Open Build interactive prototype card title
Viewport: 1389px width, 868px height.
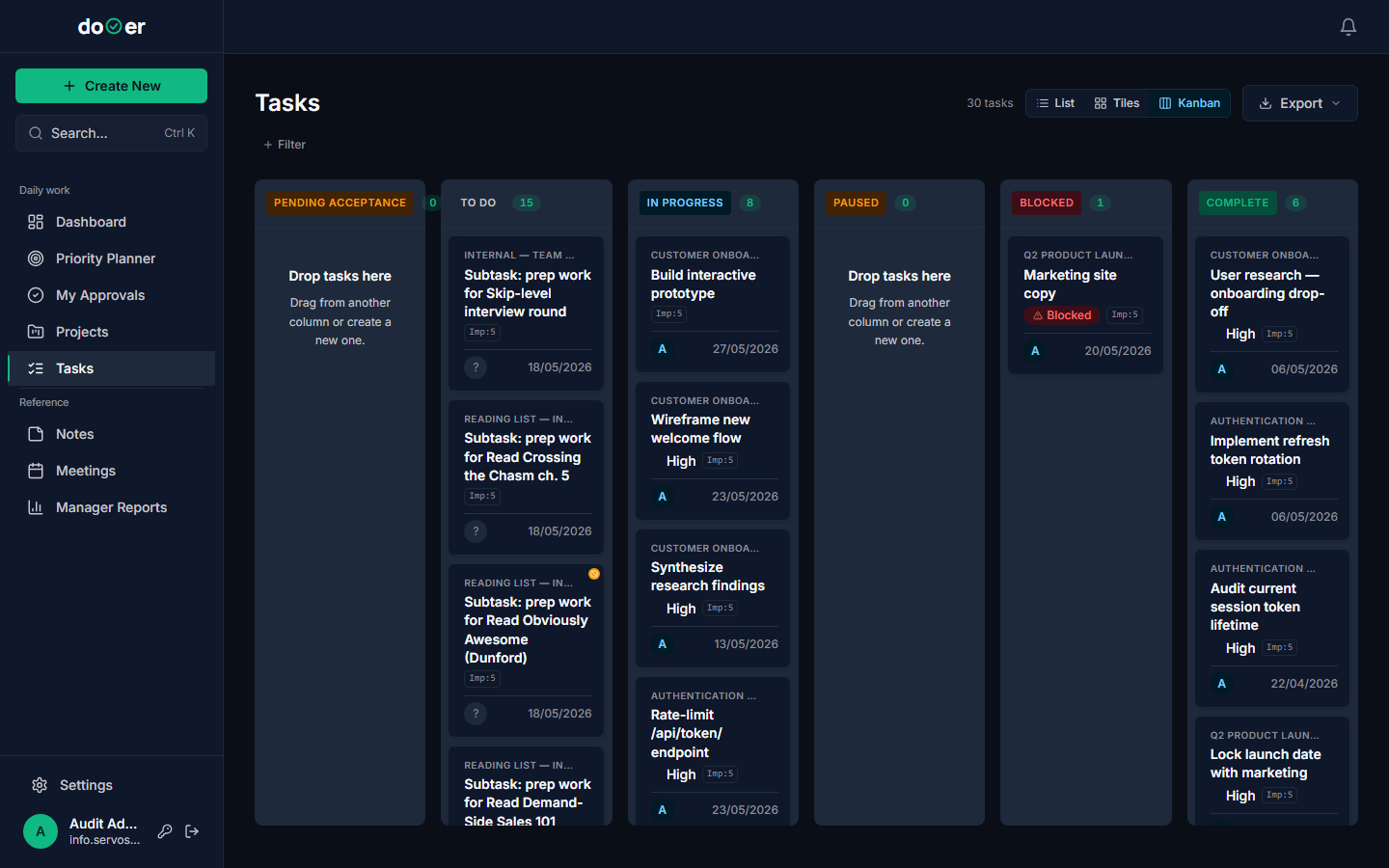tap(703, 285)
